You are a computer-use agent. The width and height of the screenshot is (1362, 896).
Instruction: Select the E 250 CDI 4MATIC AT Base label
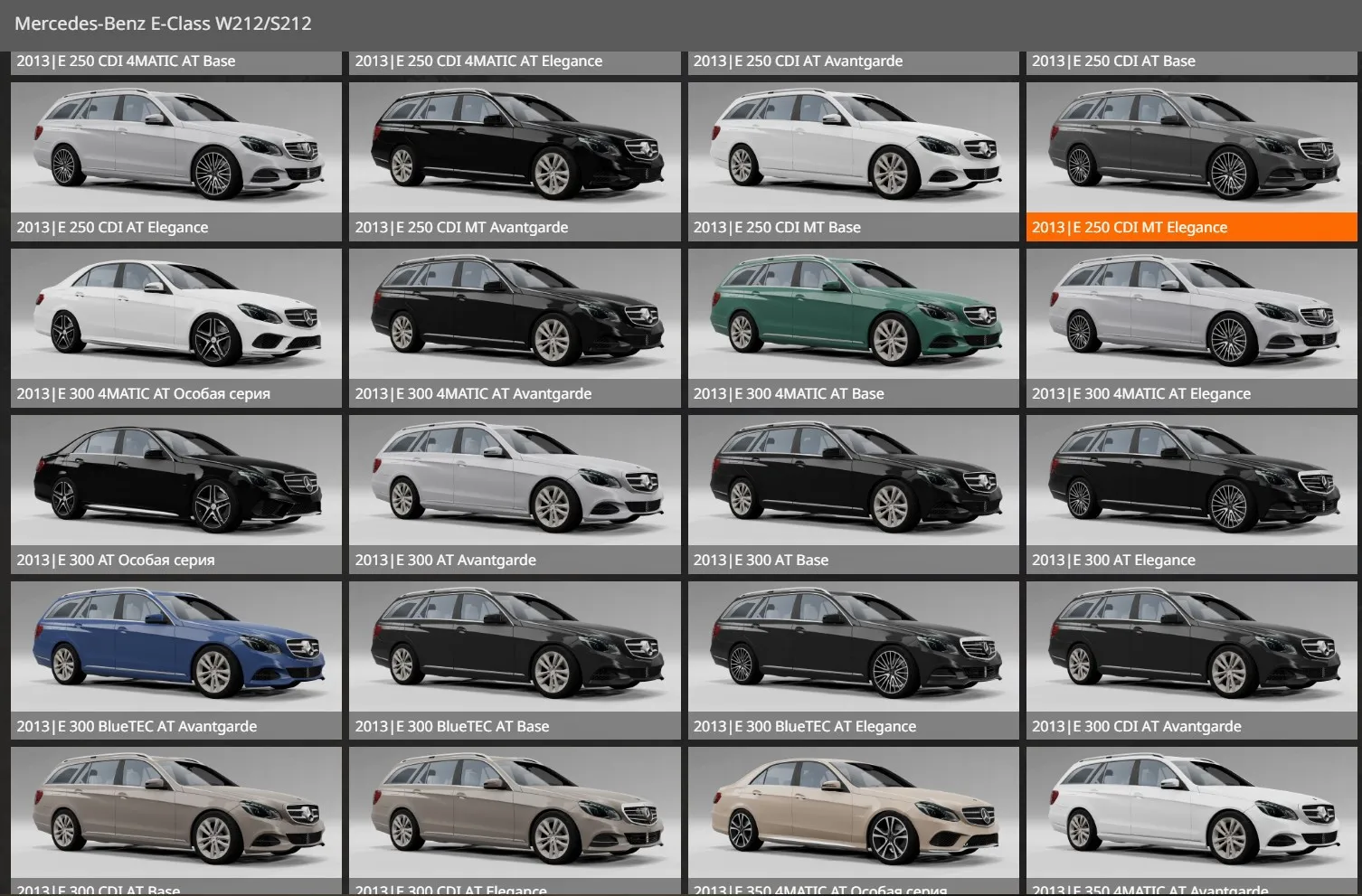126,61
